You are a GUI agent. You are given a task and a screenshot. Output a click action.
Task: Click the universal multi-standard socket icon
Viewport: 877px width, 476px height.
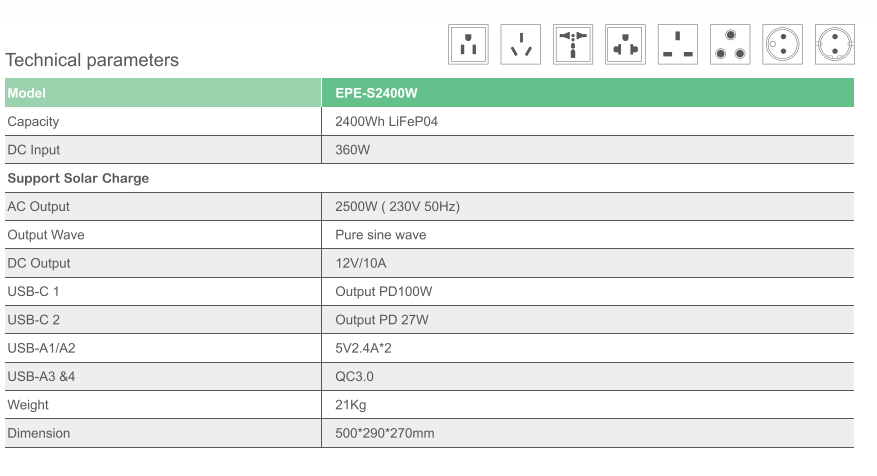point(573,44)
